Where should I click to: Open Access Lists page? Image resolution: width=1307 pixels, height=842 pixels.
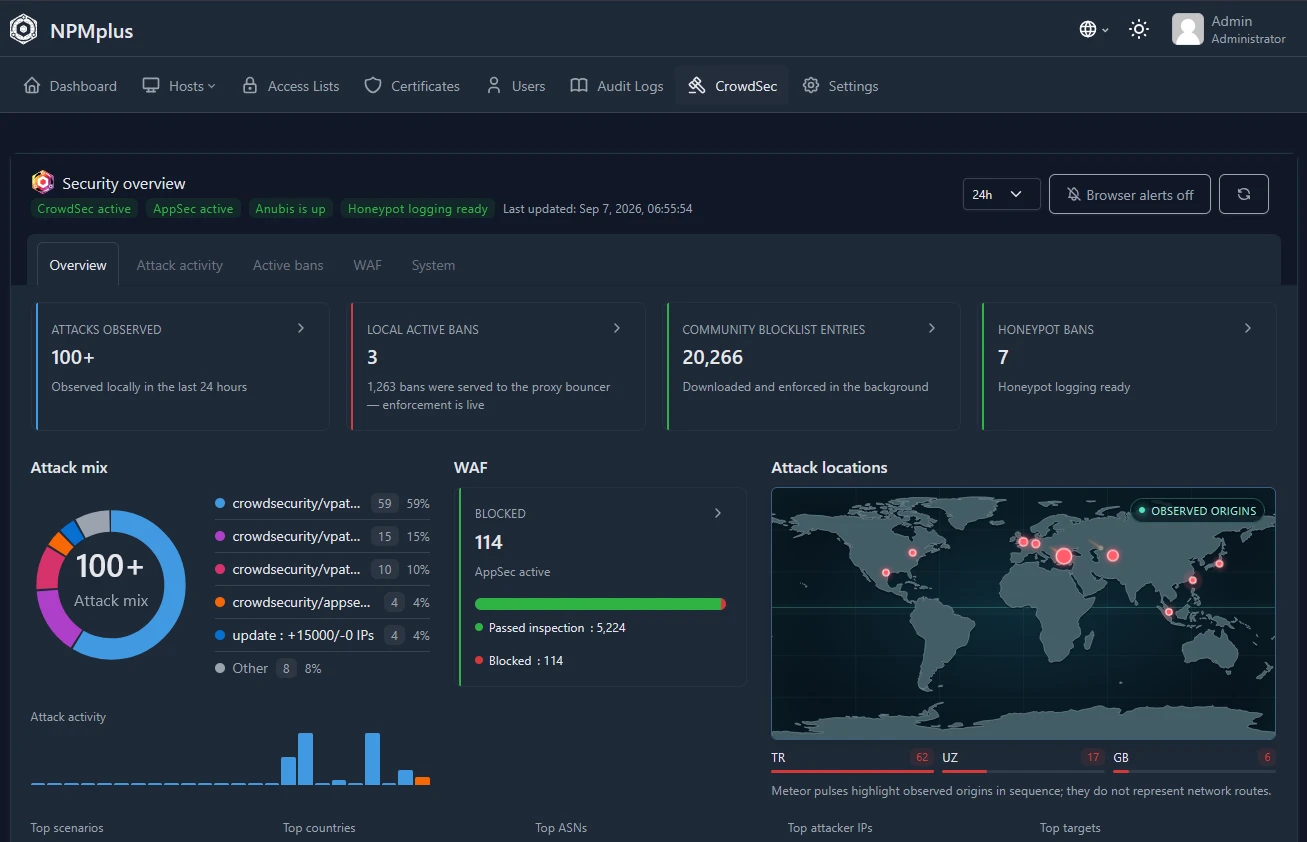(x=291, y=86)
